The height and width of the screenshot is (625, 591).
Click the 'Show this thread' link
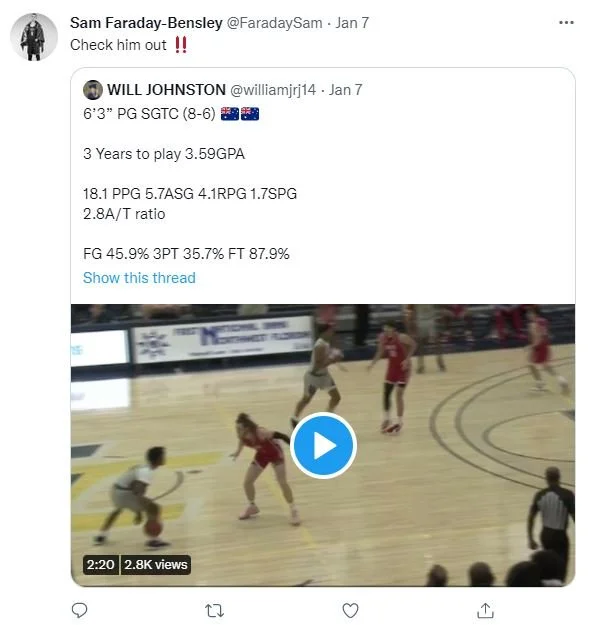[139, 278]
